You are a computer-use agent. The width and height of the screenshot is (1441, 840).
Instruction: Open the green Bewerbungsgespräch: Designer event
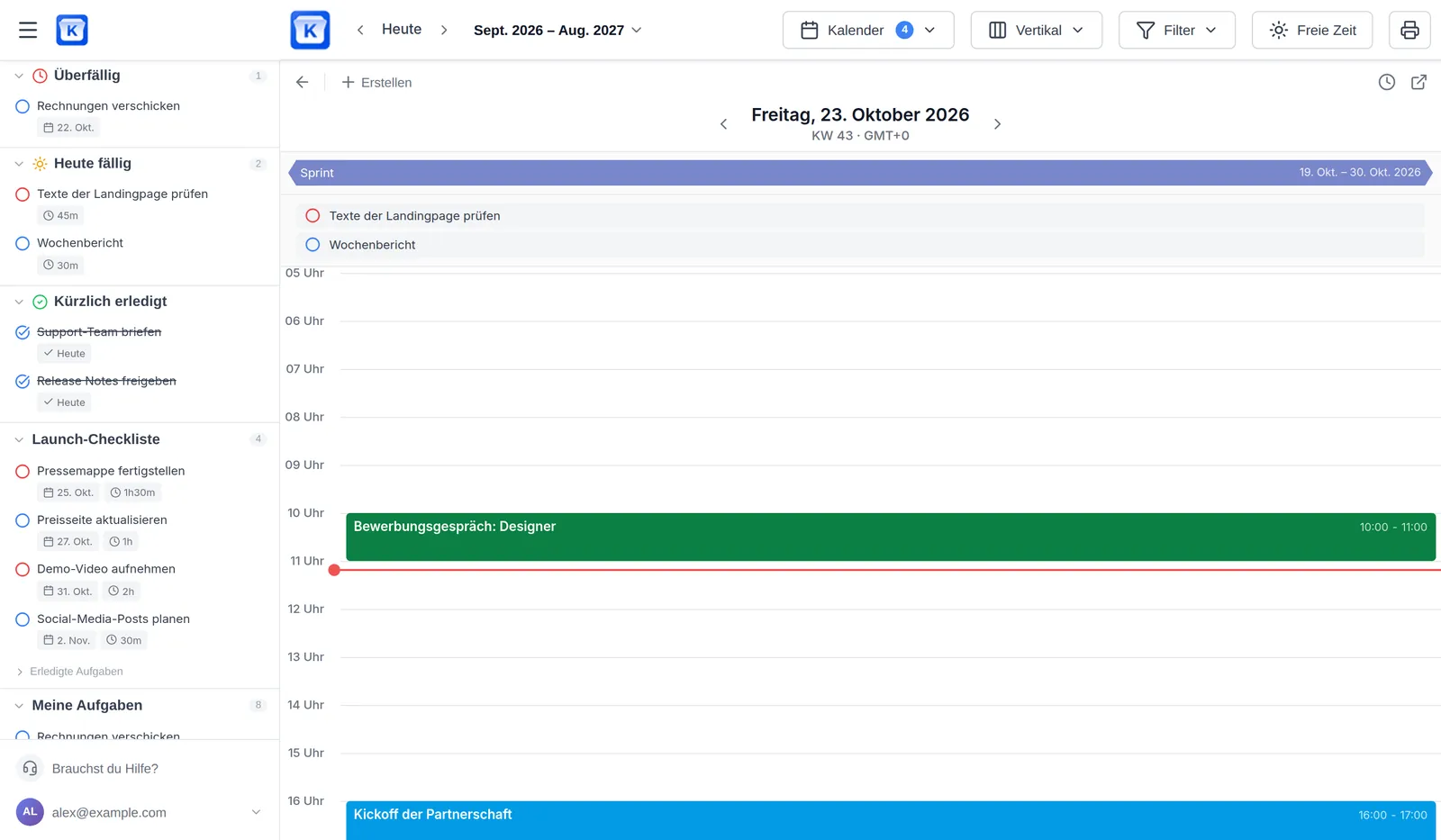[x=891, y=537]
